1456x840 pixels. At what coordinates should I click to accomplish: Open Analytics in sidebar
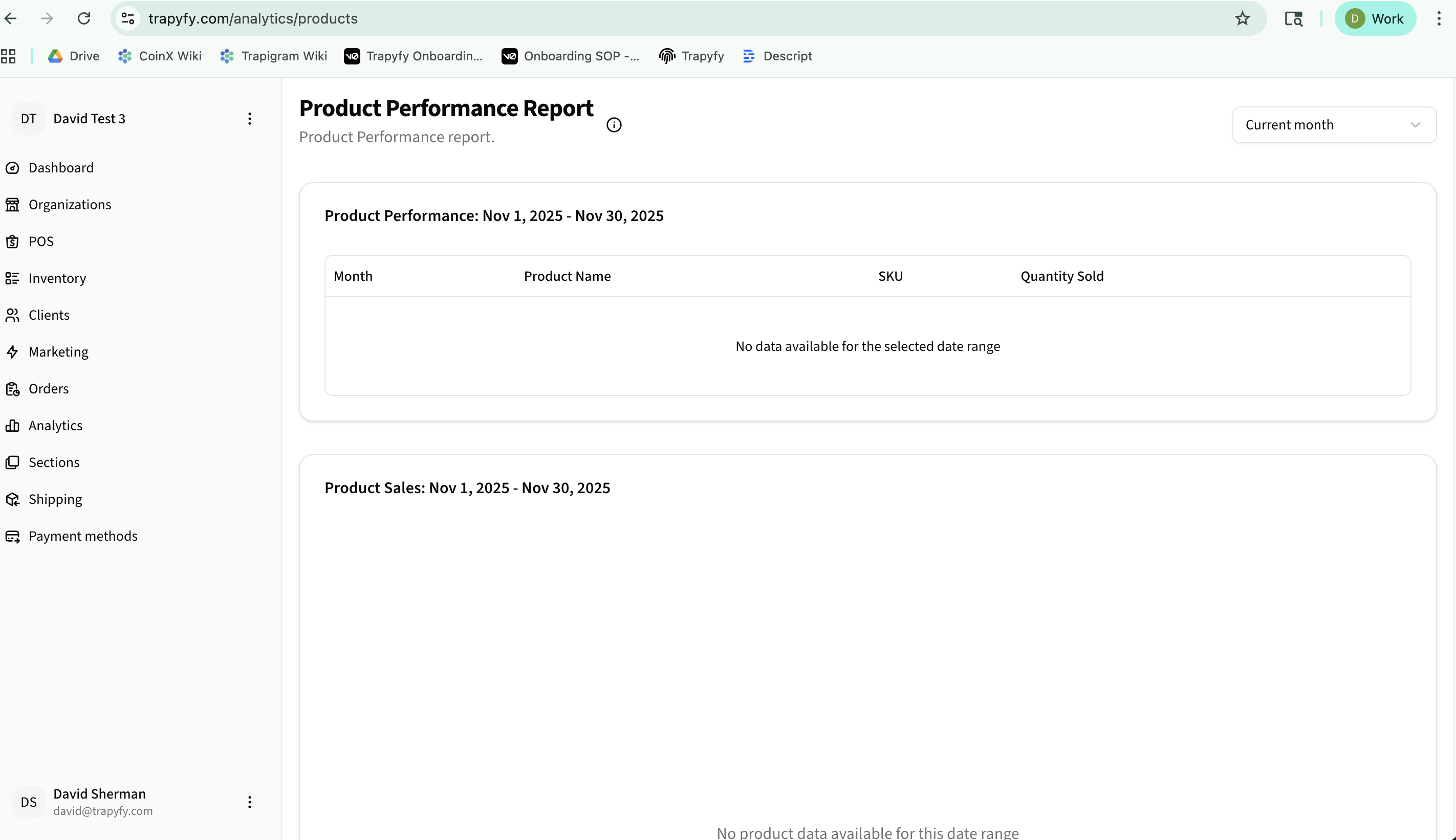tap(55, 426)
